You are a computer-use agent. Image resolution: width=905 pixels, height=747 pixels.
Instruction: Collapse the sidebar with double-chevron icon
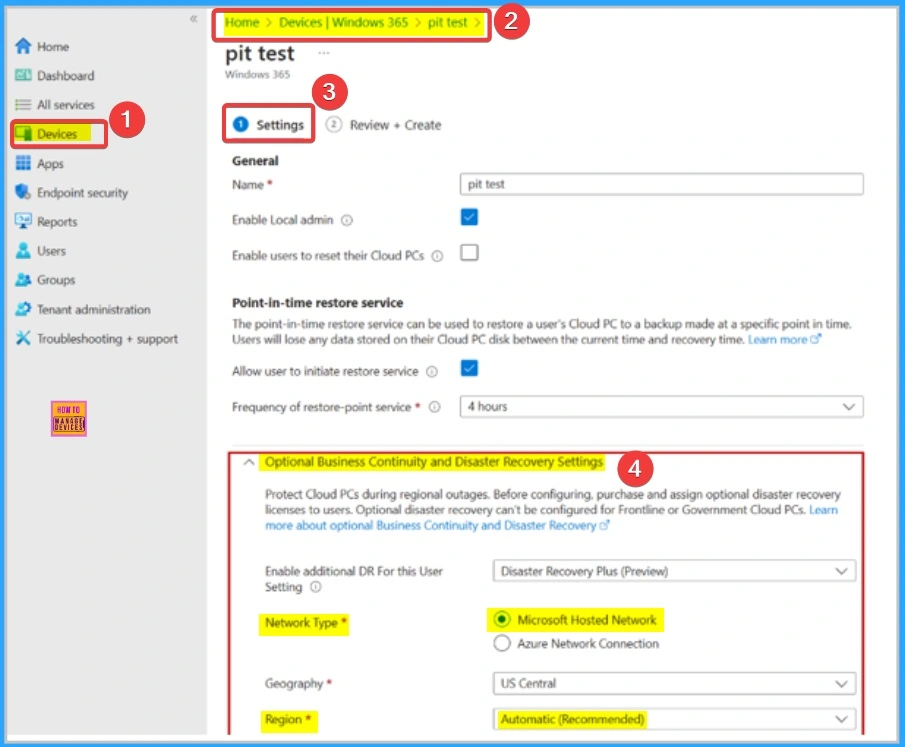tap(193, 19)
